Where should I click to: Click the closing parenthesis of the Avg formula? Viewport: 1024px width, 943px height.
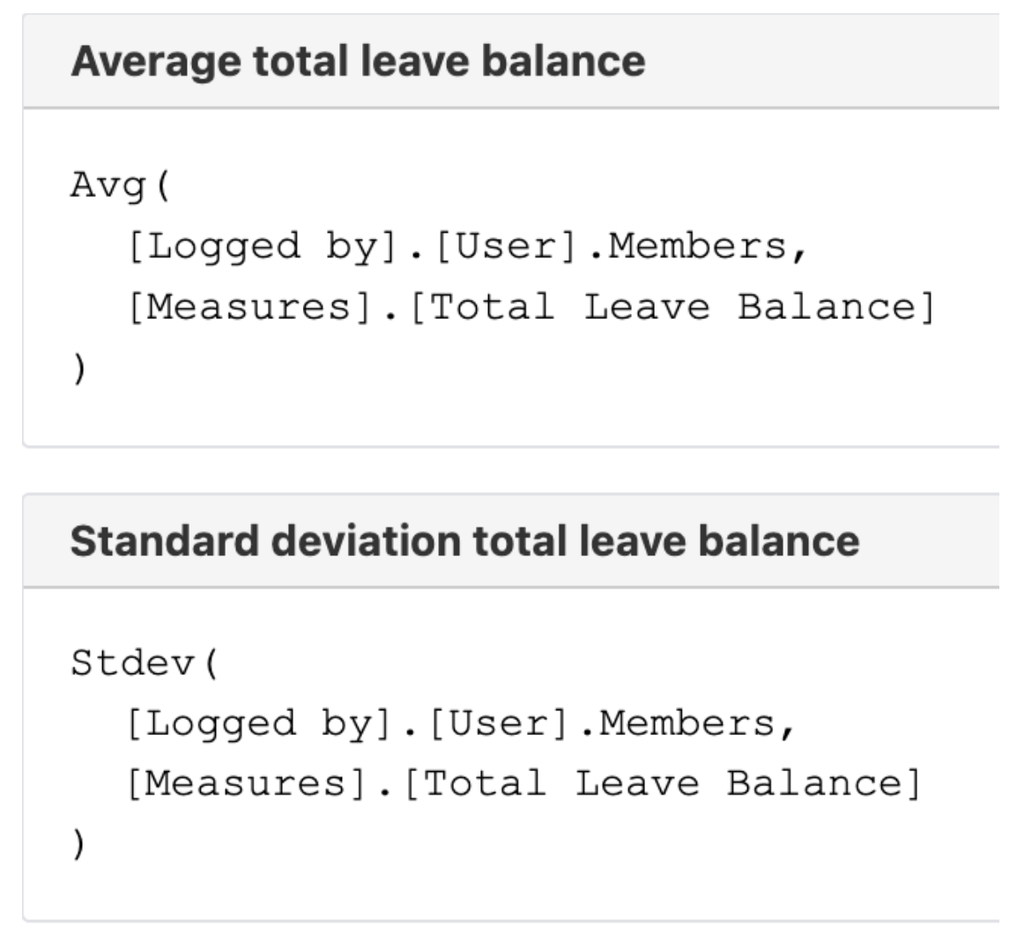(x=78, y=369)
